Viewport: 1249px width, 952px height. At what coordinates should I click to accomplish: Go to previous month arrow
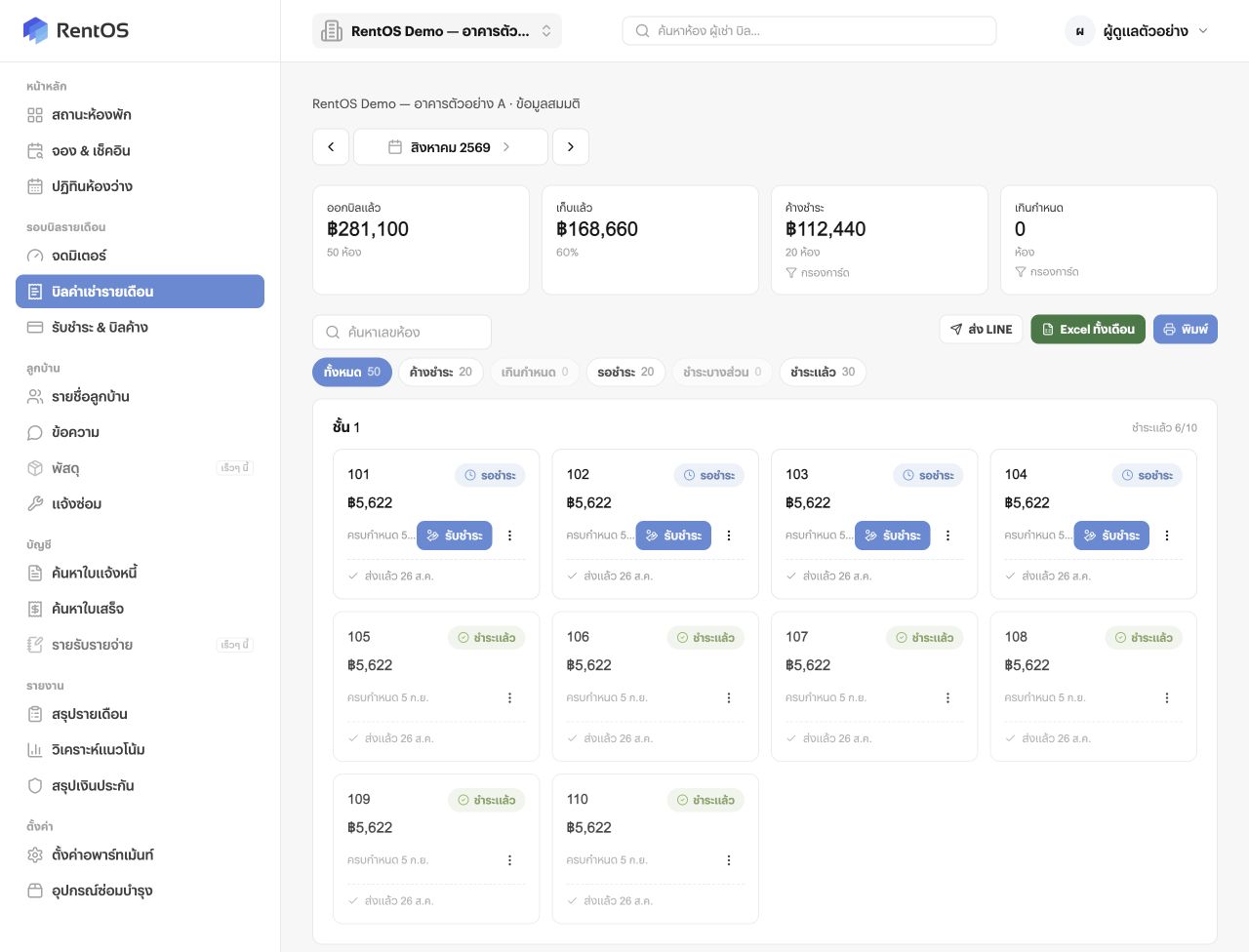pos(331,147)
